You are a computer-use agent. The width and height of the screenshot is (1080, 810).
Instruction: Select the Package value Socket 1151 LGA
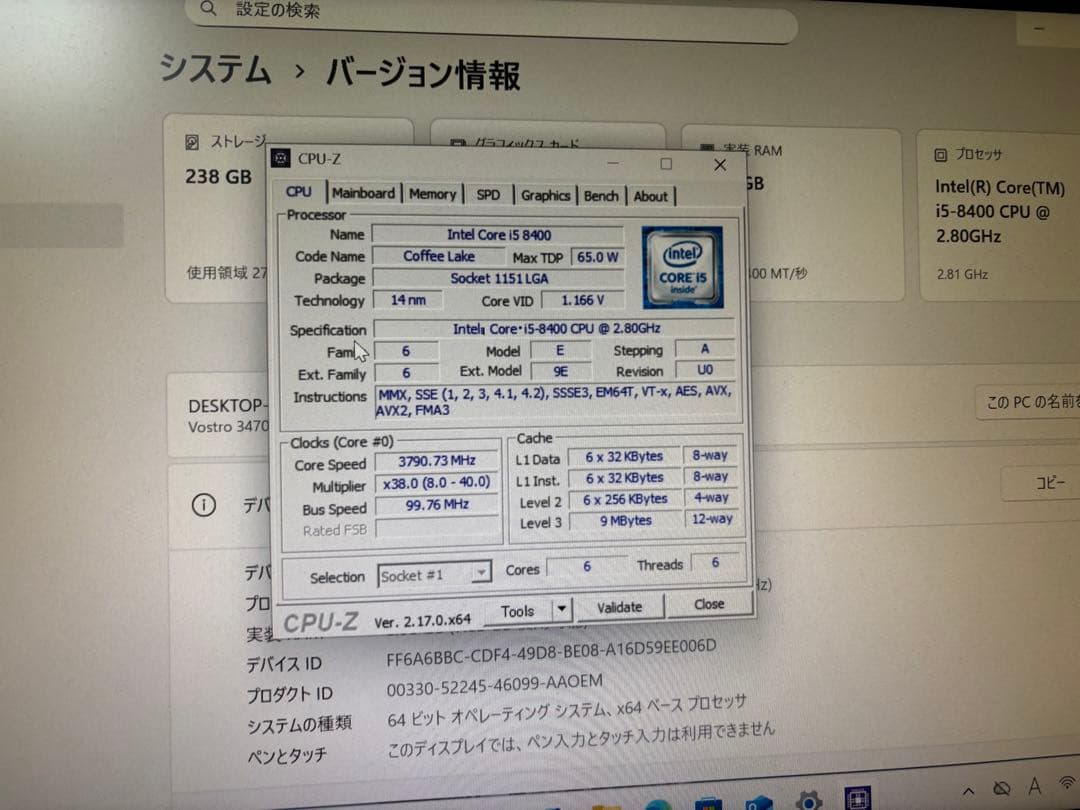(x=499, y=278)
